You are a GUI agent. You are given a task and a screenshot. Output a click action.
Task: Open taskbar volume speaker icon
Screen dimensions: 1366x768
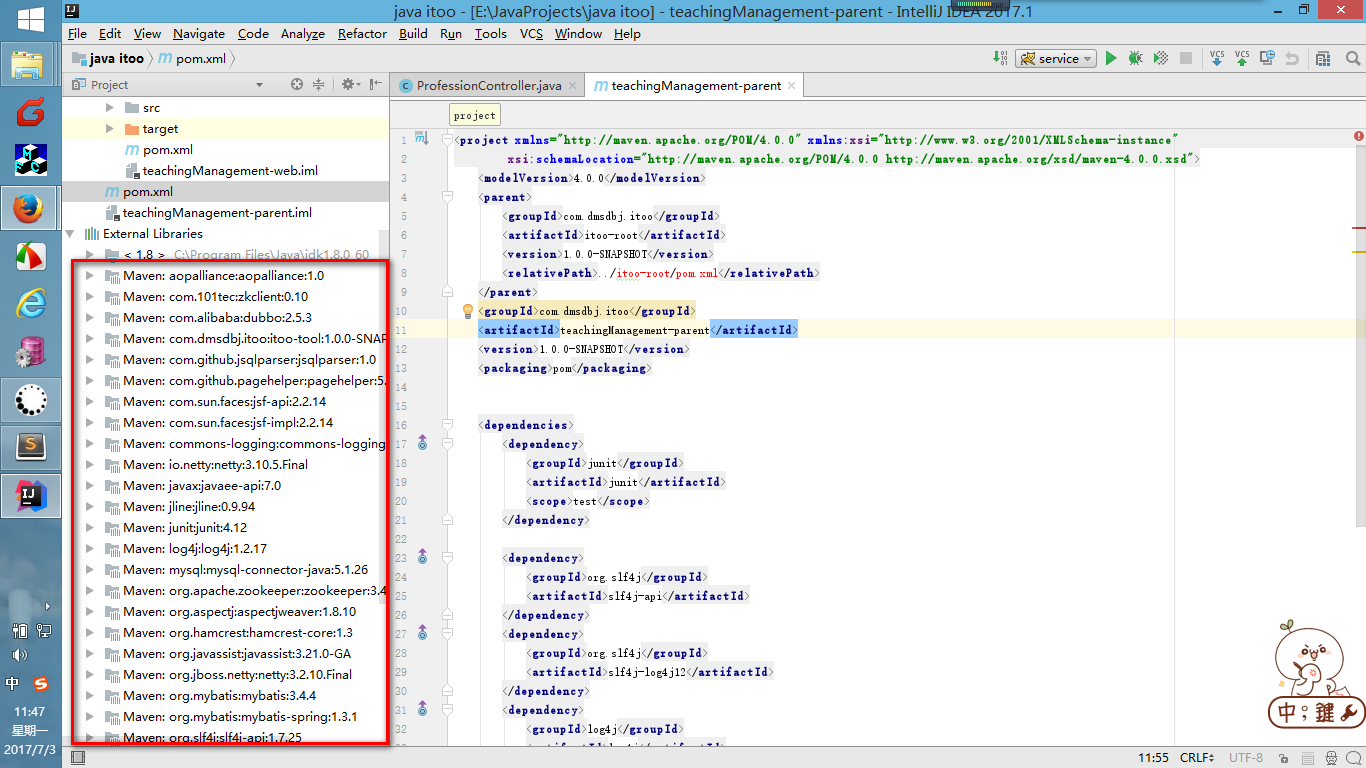click(18, 656)
